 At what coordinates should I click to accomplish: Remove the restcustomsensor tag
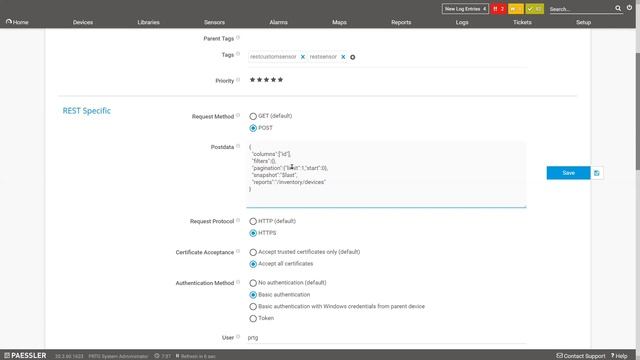point(303,57)
